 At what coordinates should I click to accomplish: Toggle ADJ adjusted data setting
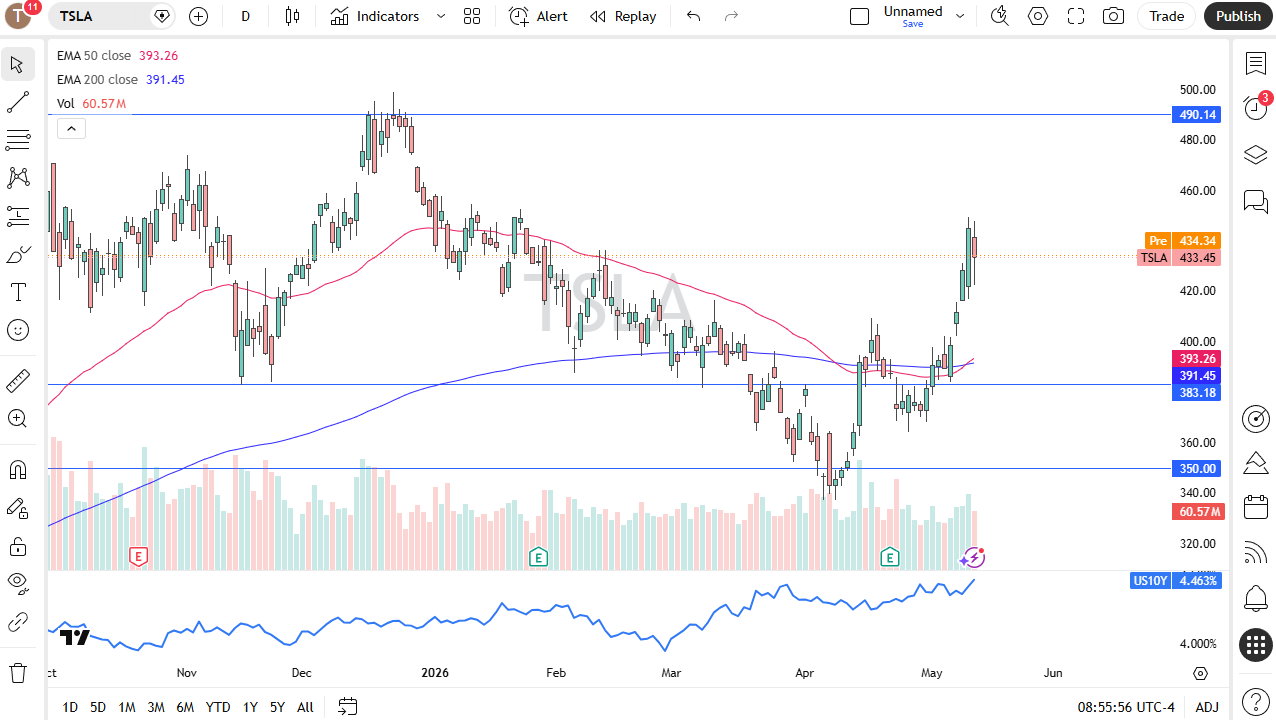1207,707
